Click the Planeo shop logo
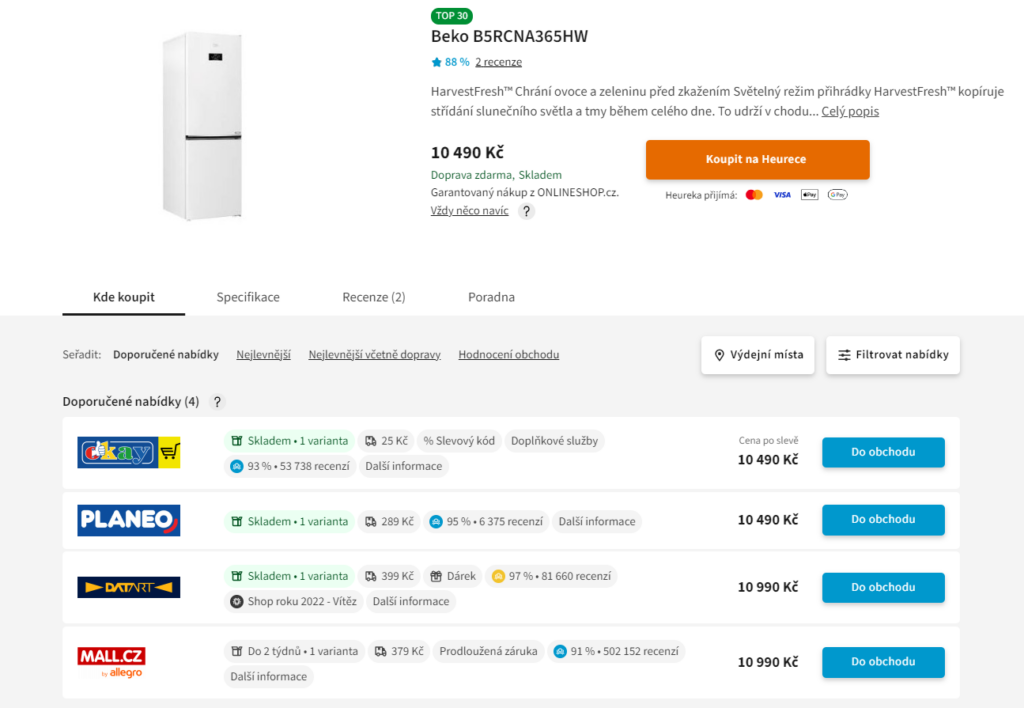 [x=129, y=521]
